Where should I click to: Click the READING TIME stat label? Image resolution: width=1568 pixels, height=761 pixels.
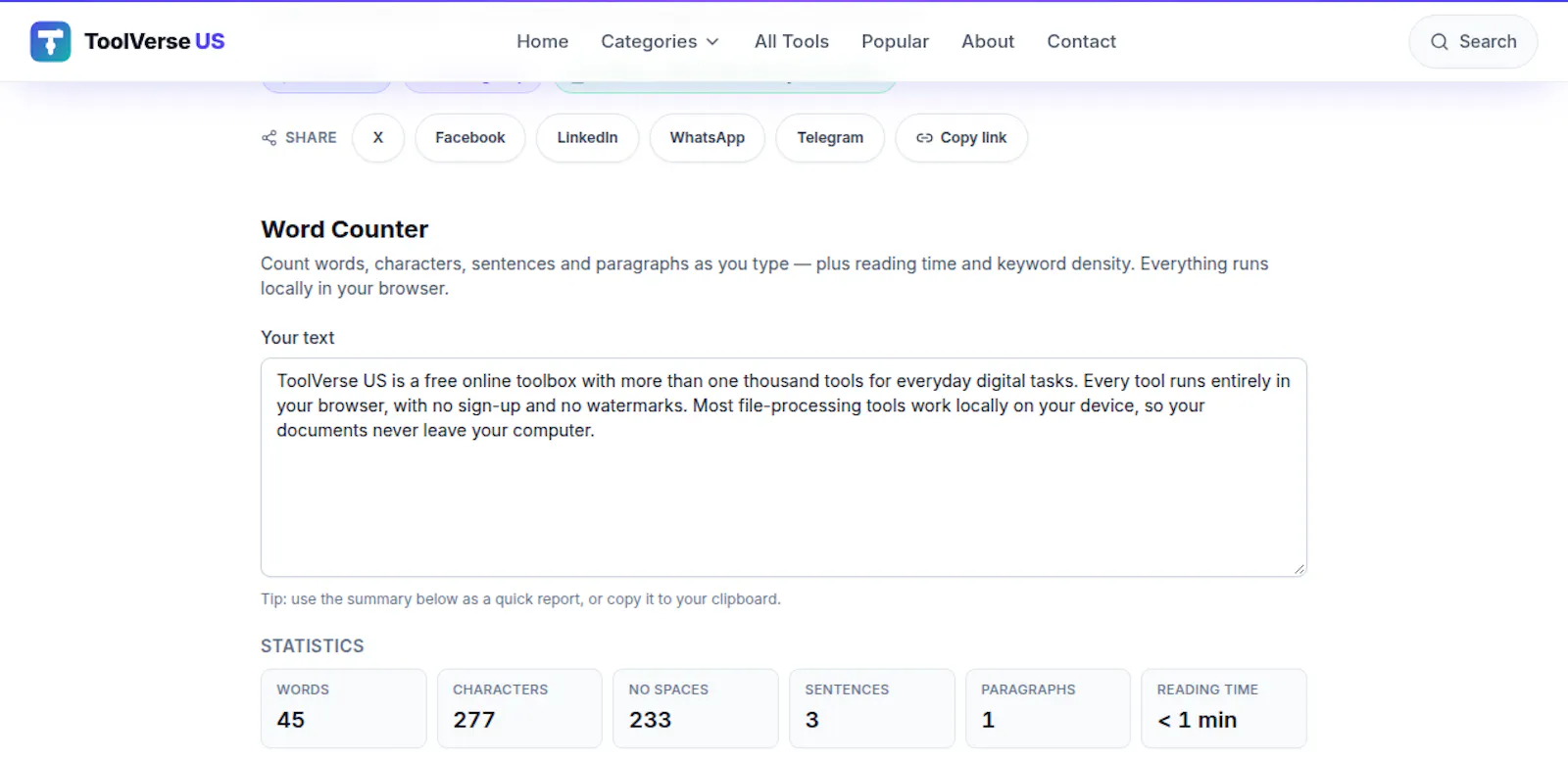tap(1207, 690)
